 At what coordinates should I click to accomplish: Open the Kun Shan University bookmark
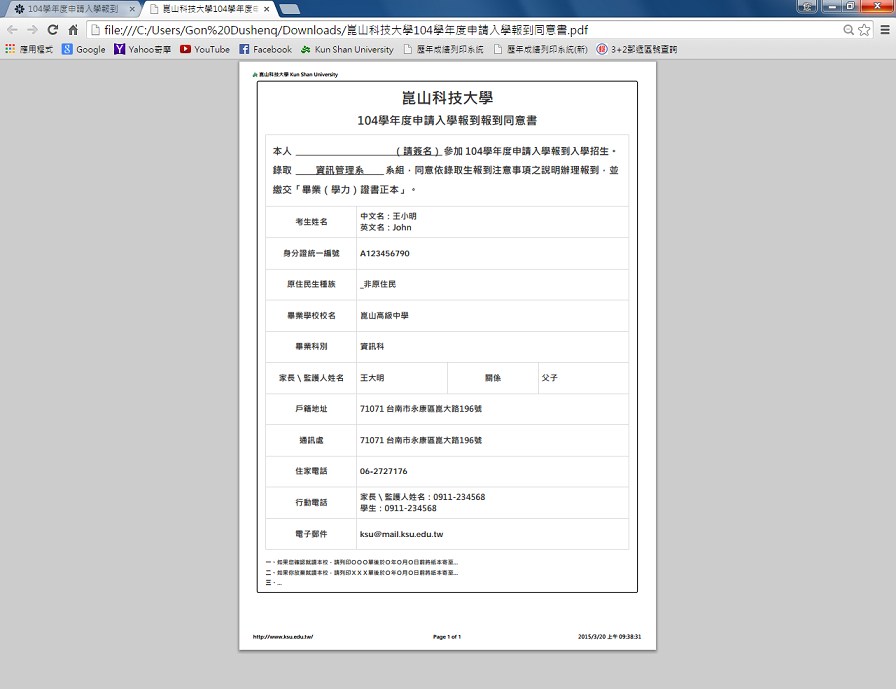coord(347,49)
